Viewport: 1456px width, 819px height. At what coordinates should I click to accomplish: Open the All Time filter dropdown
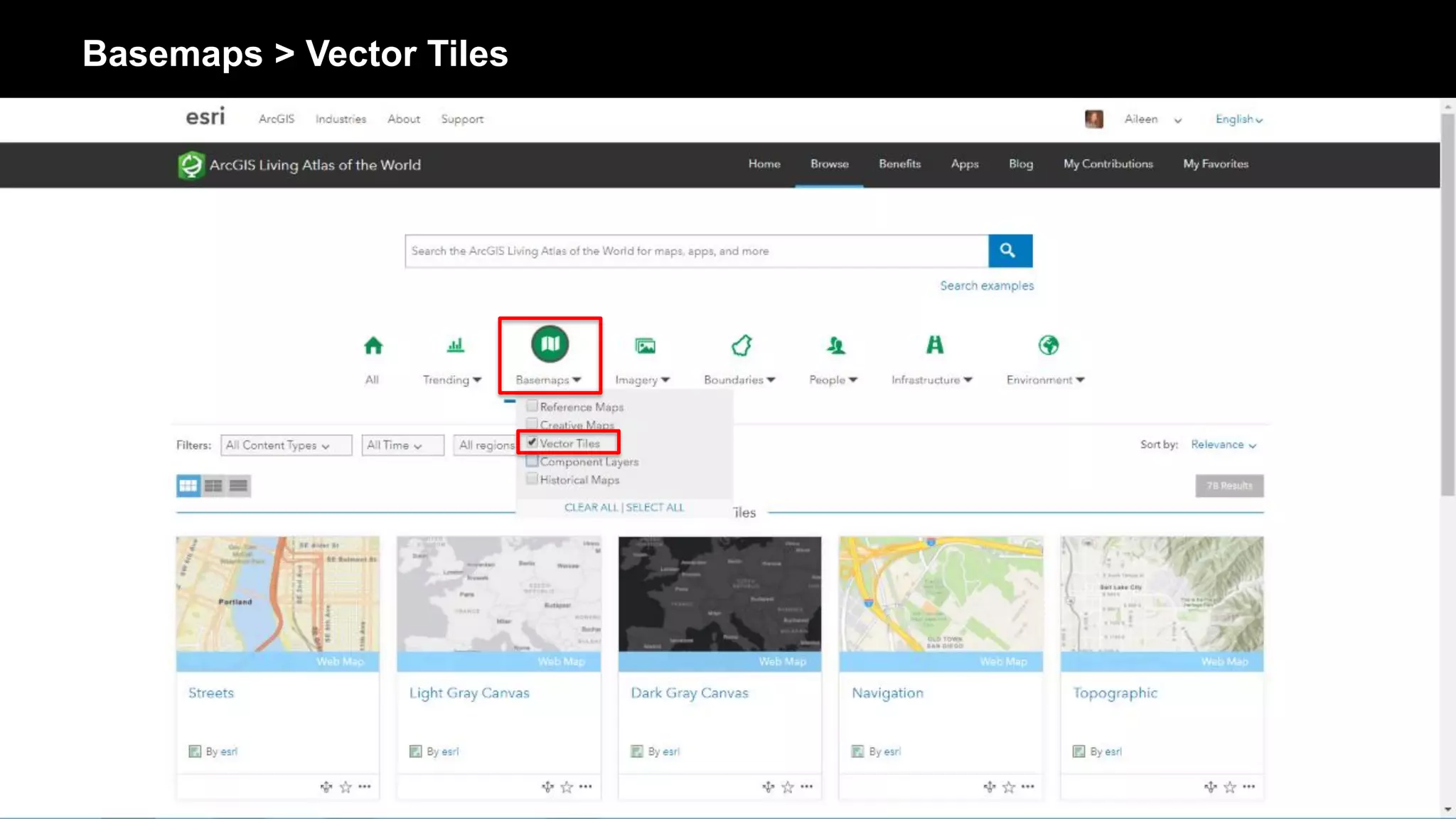point(403,445)
